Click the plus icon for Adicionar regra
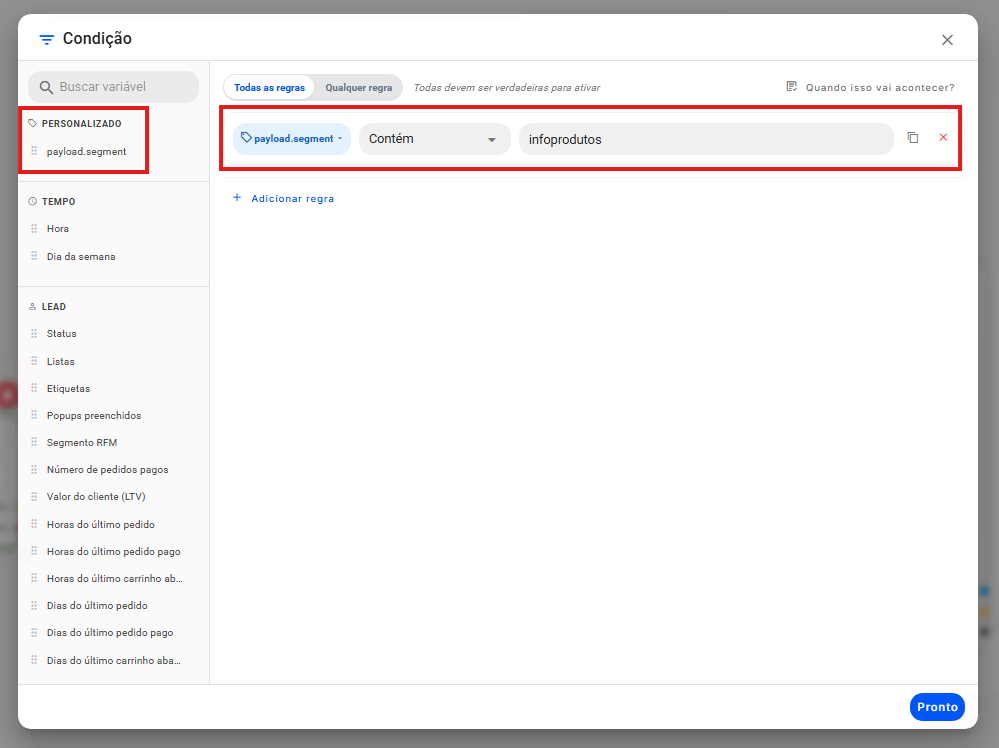Image resolution: width=999 pixels, height=748 pixels. coord(237,198)
